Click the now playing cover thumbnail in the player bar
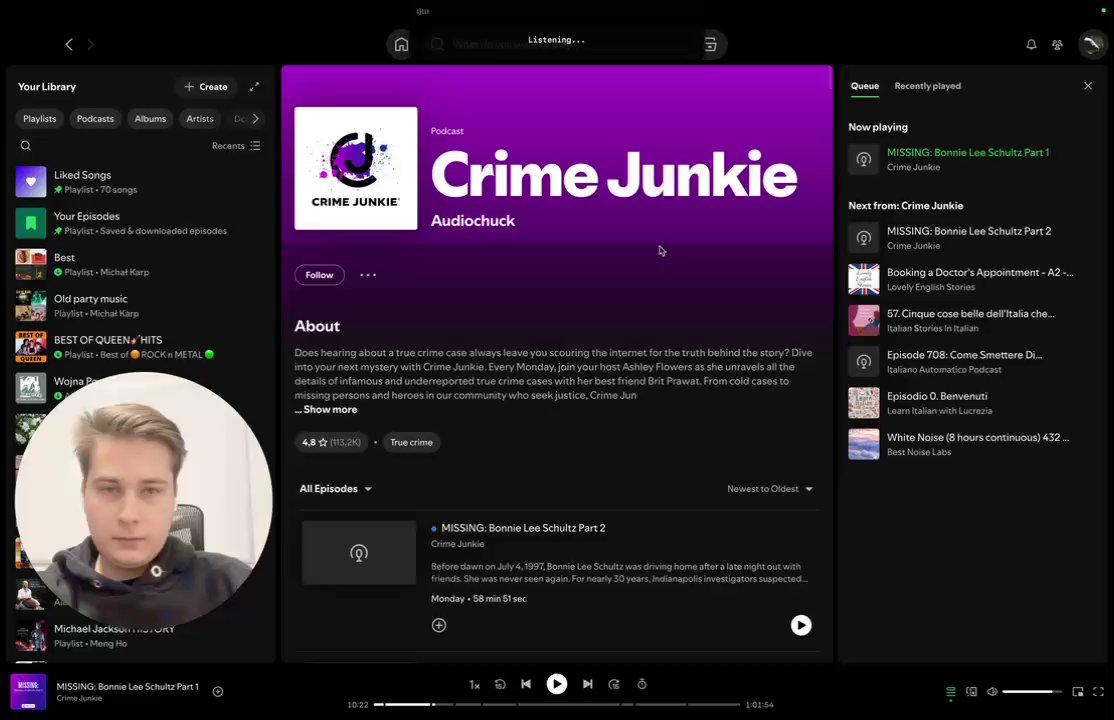 pos(28,692)
